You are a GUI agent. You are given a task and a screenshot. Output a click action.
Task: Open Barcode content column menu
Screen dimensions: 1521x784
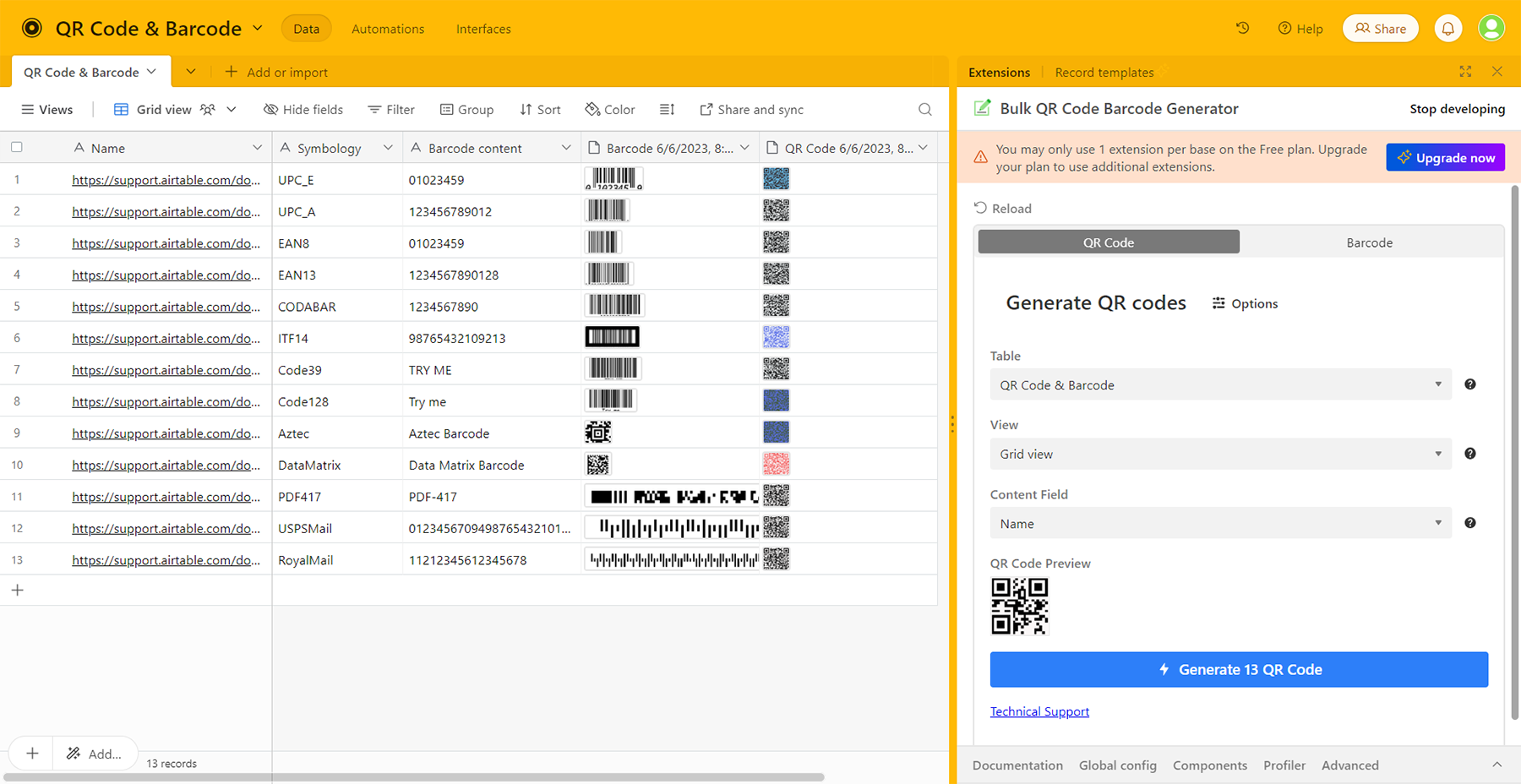point(566,147)
